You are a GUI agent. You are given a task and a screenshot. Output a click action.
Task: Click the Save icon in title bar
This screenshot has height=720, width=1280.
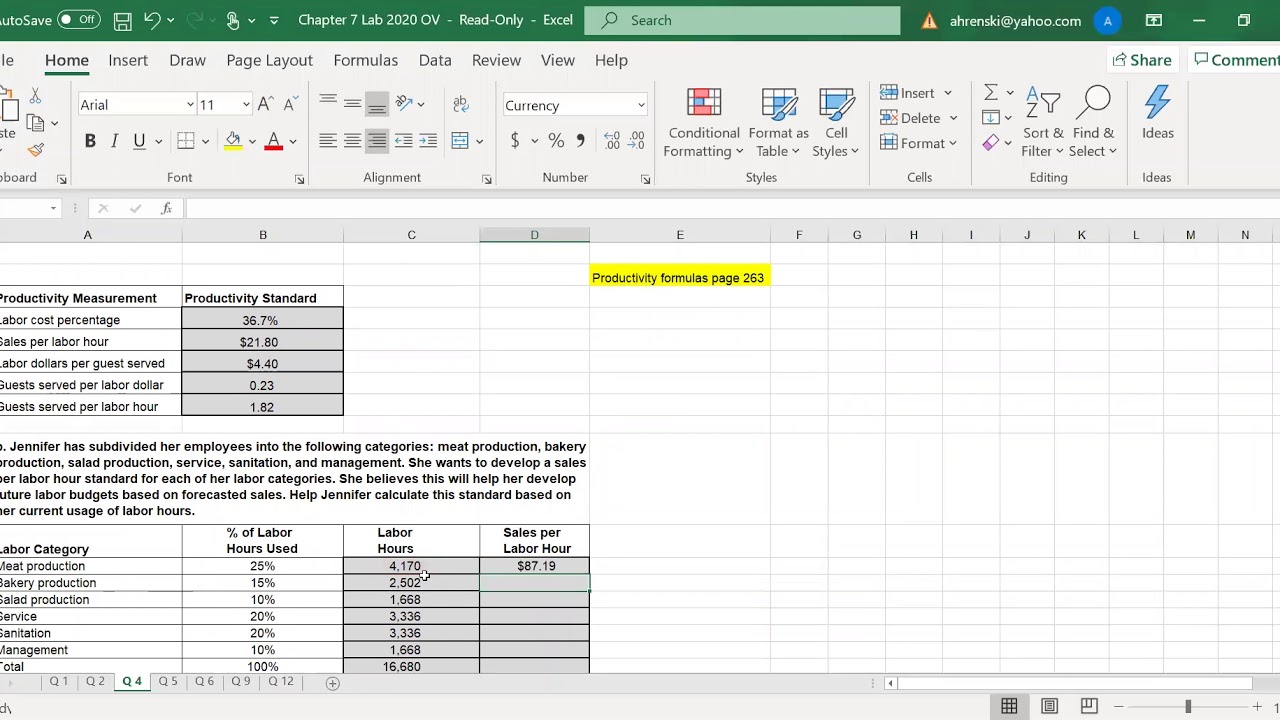coord(122,20)
